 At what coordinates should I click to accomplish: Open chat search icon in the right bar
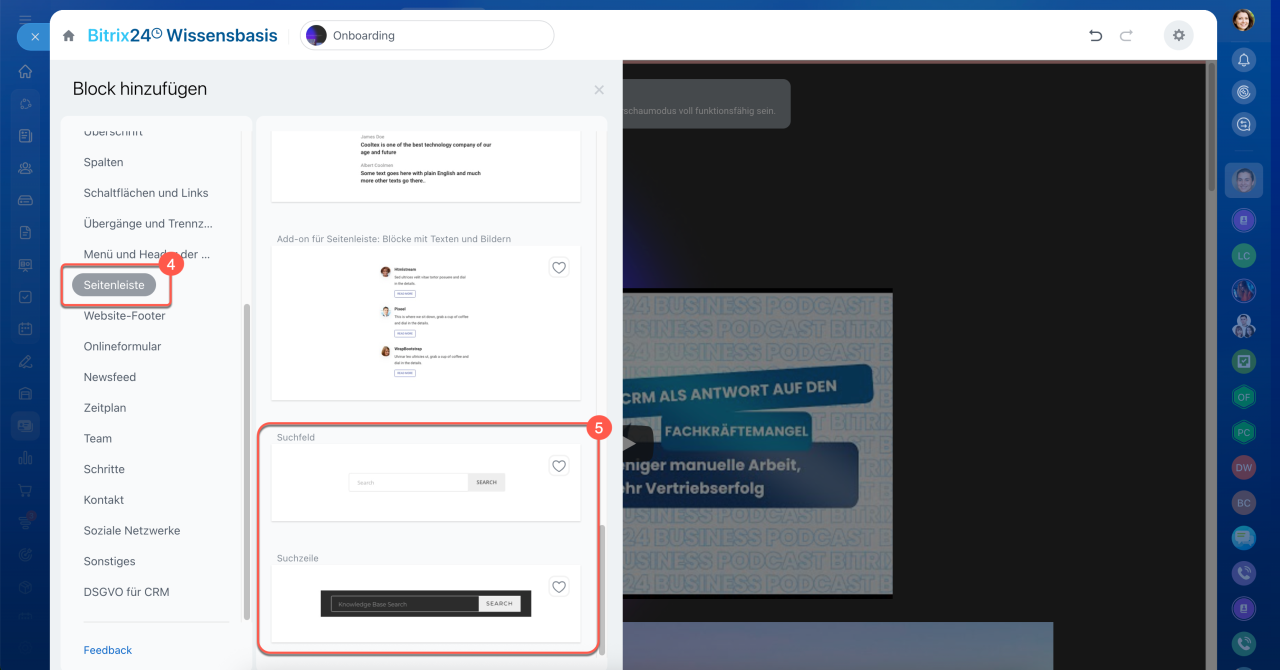point(1244,125)
